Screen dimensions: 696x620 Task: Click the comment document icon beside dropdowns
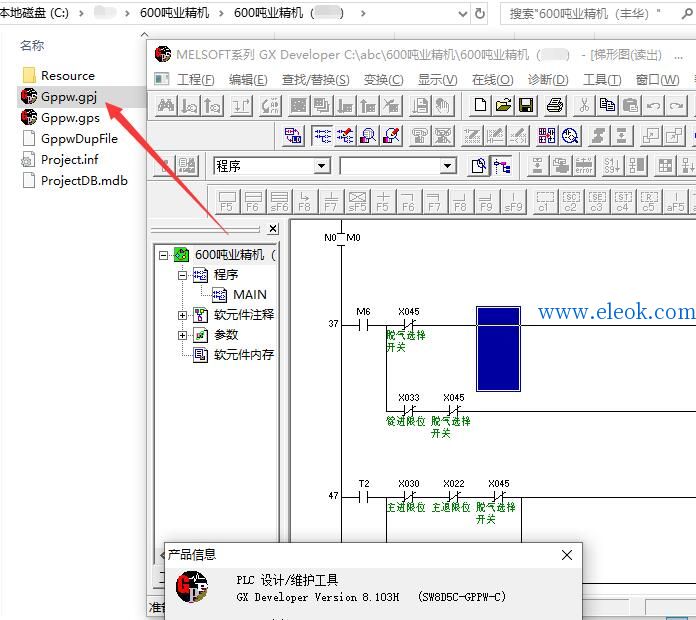pyautogui.click(x=478, y=166)
